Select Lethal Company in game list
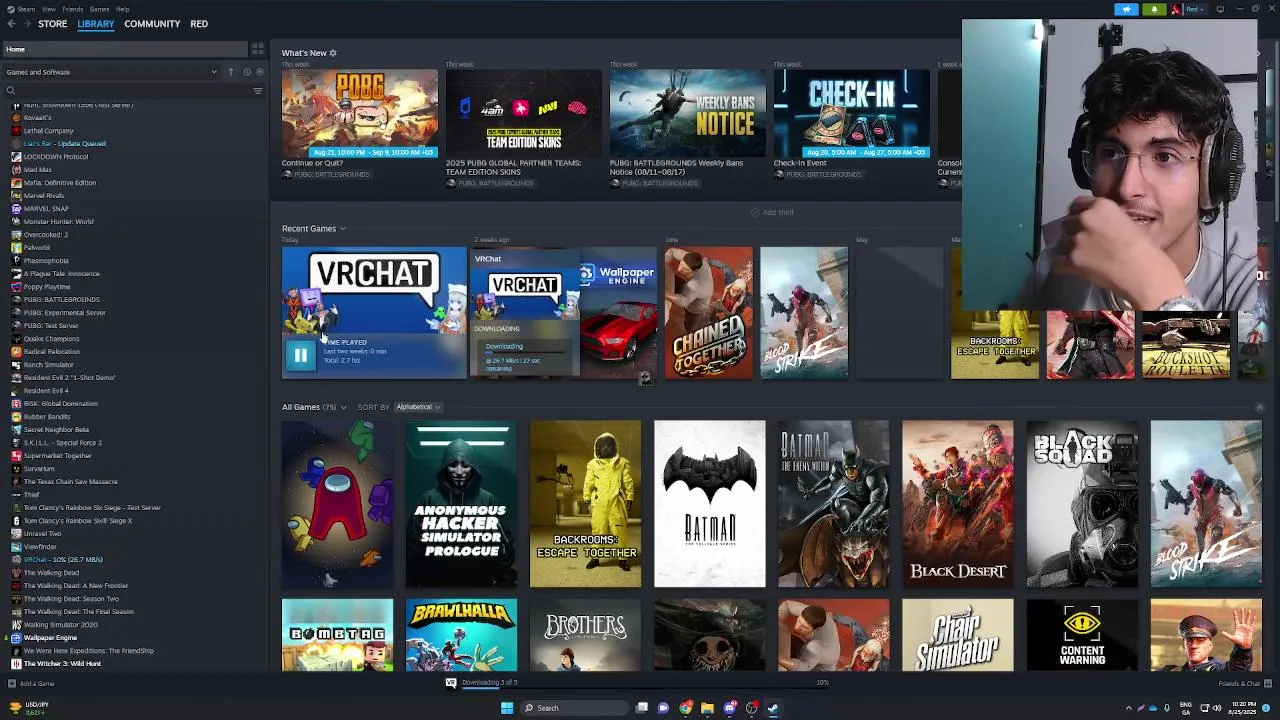Image resolution: width=1280 pixels, height=720 pixels. point(48,131)
